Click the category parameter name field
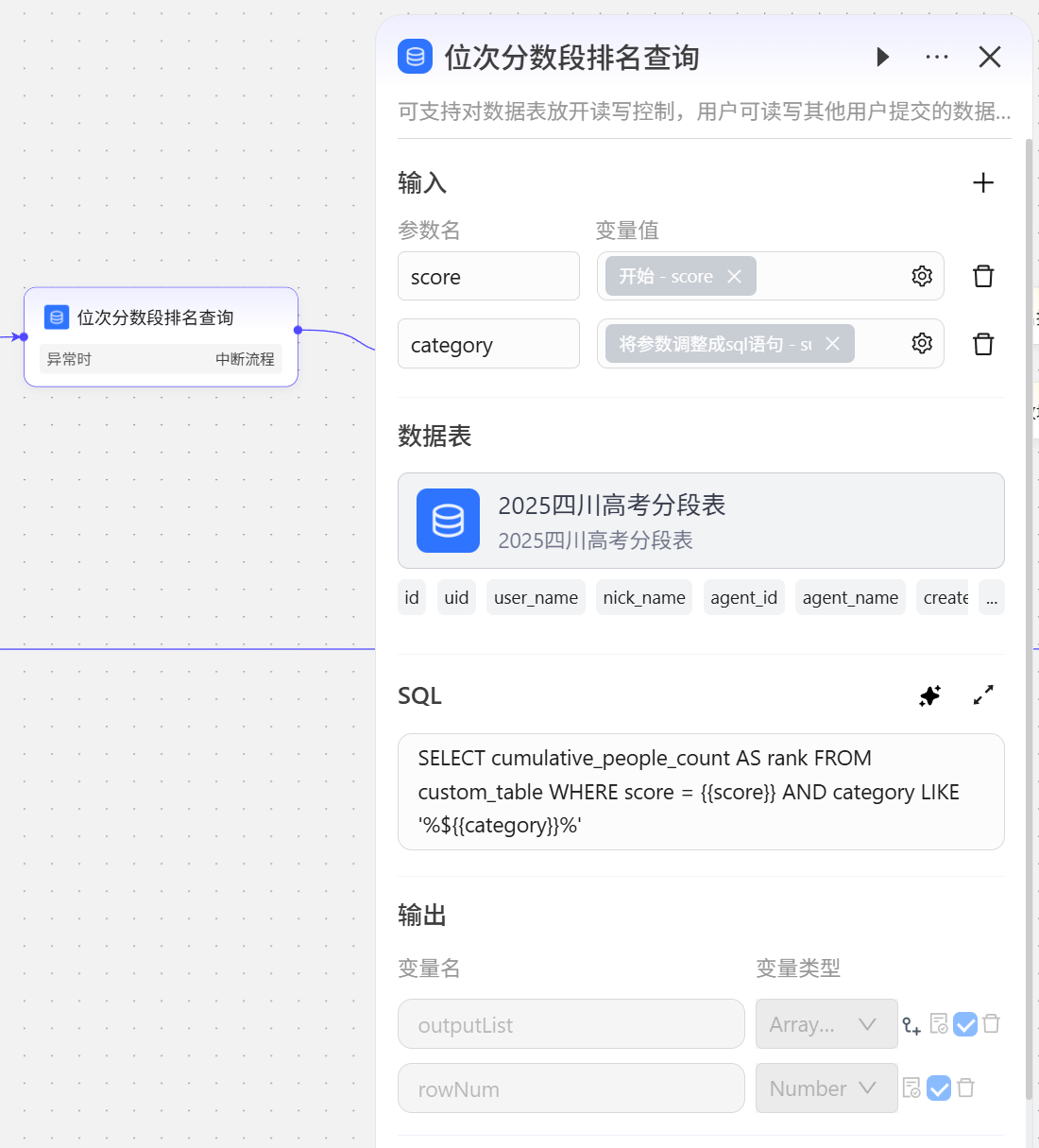 click(487, 344)
